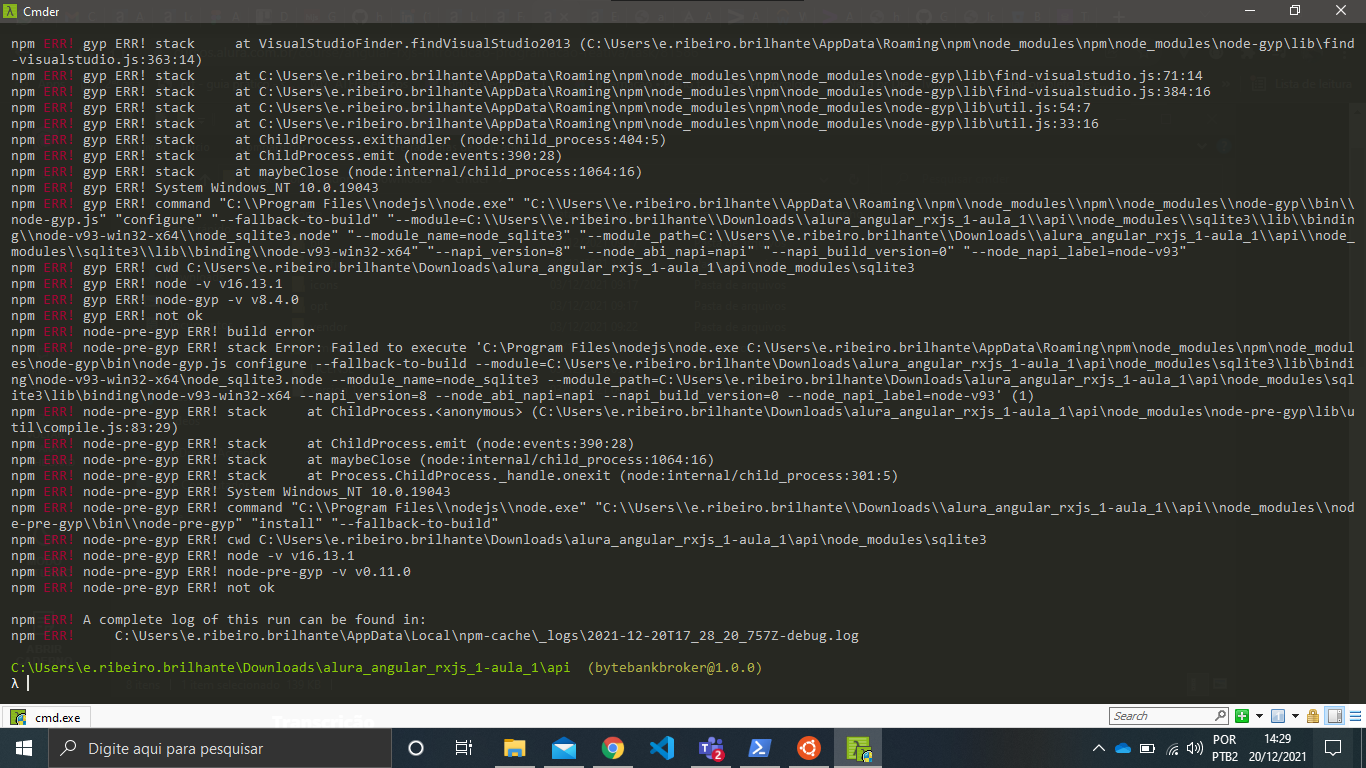
Task: Open Wi-Fi network tray icon
Action: pos(1172,748)
